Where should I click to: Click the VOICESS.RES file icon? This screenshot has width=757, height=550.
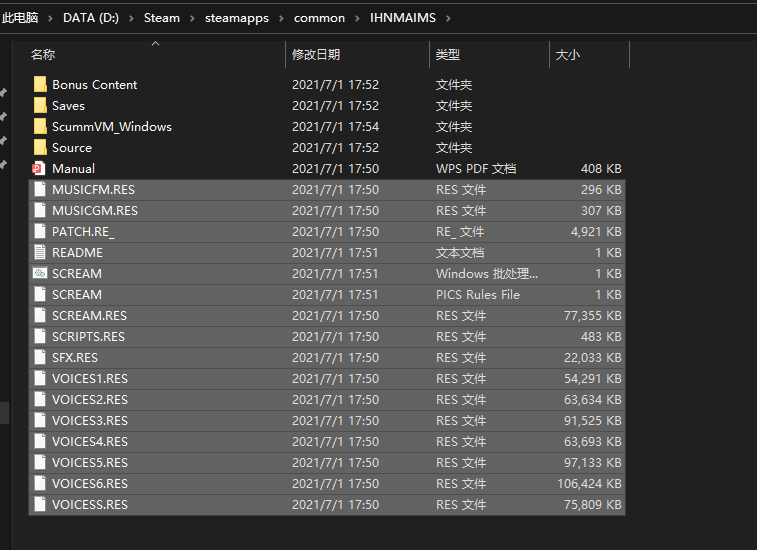(40, 505)
